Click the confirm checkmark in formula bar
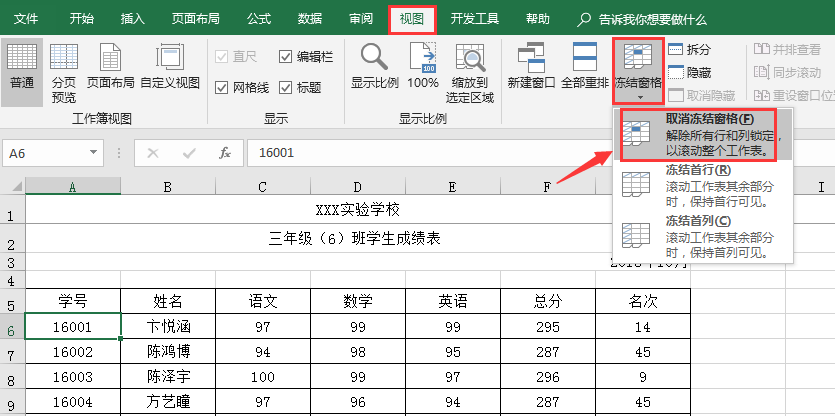835x416 pixels. pyautogui.click(x=189, y=153)
